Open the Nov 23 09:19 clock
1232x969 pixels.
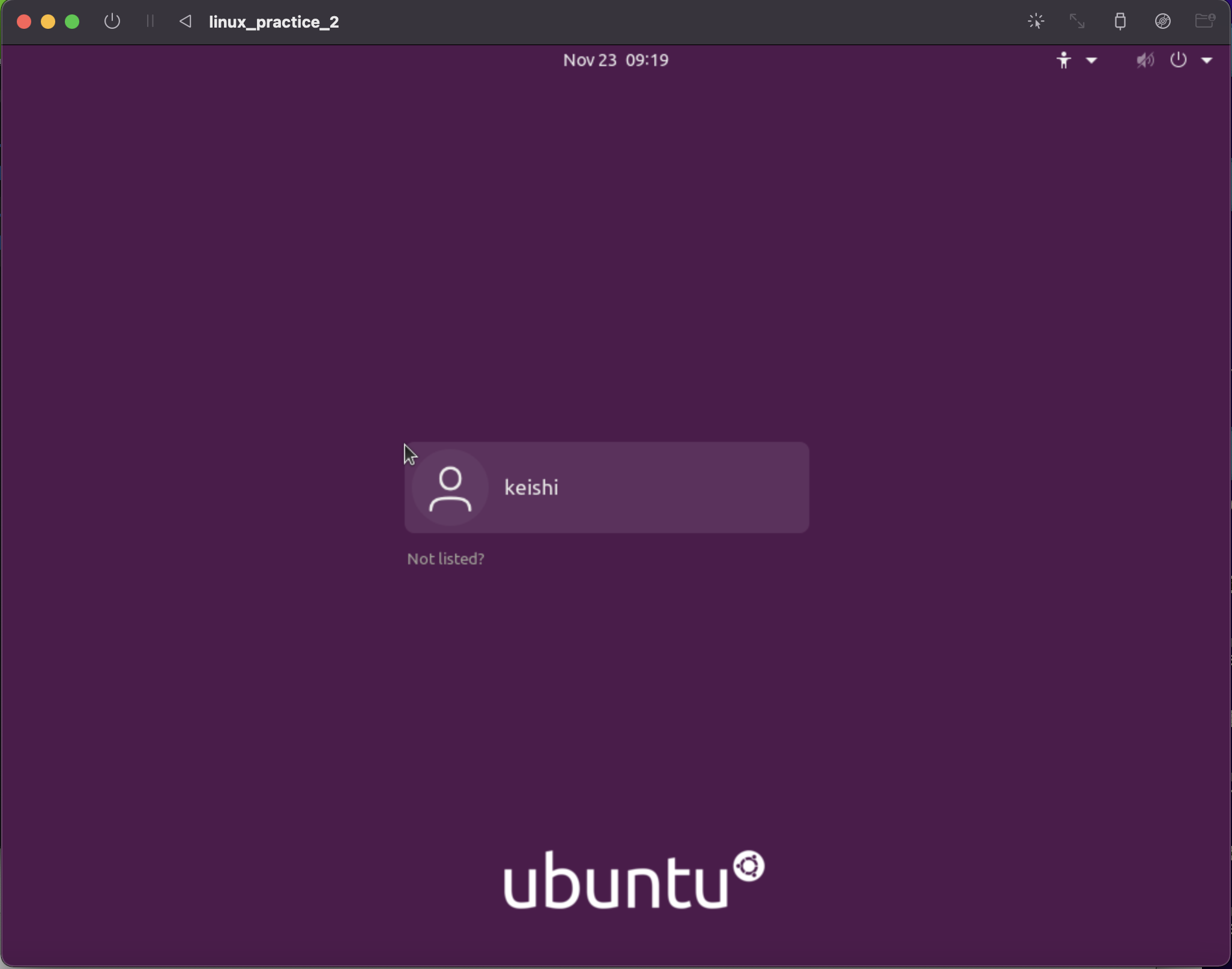[615, 60]
